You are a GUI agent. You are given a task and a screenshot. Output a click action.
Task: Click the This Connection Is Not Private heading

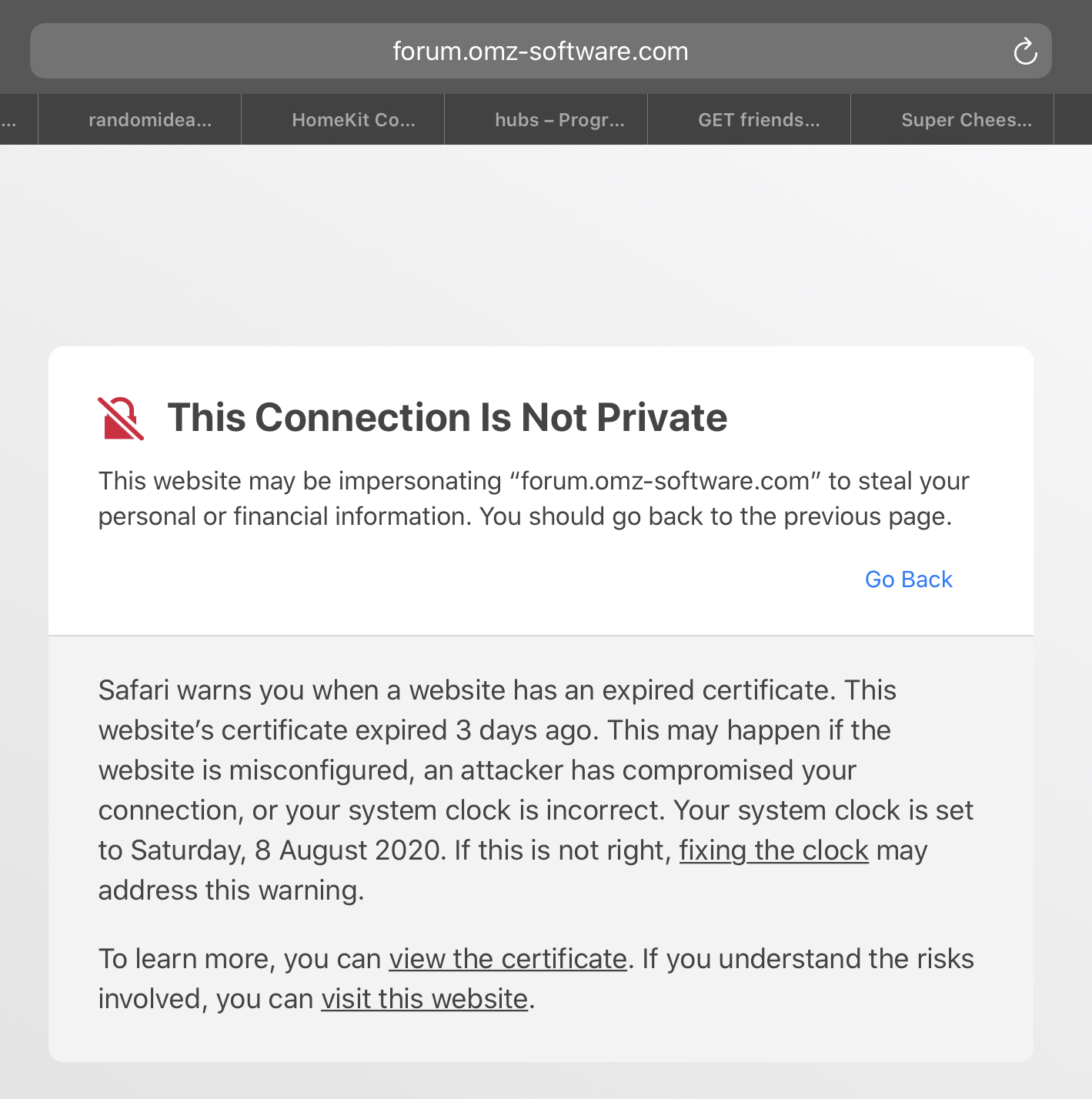click(447, 418)
